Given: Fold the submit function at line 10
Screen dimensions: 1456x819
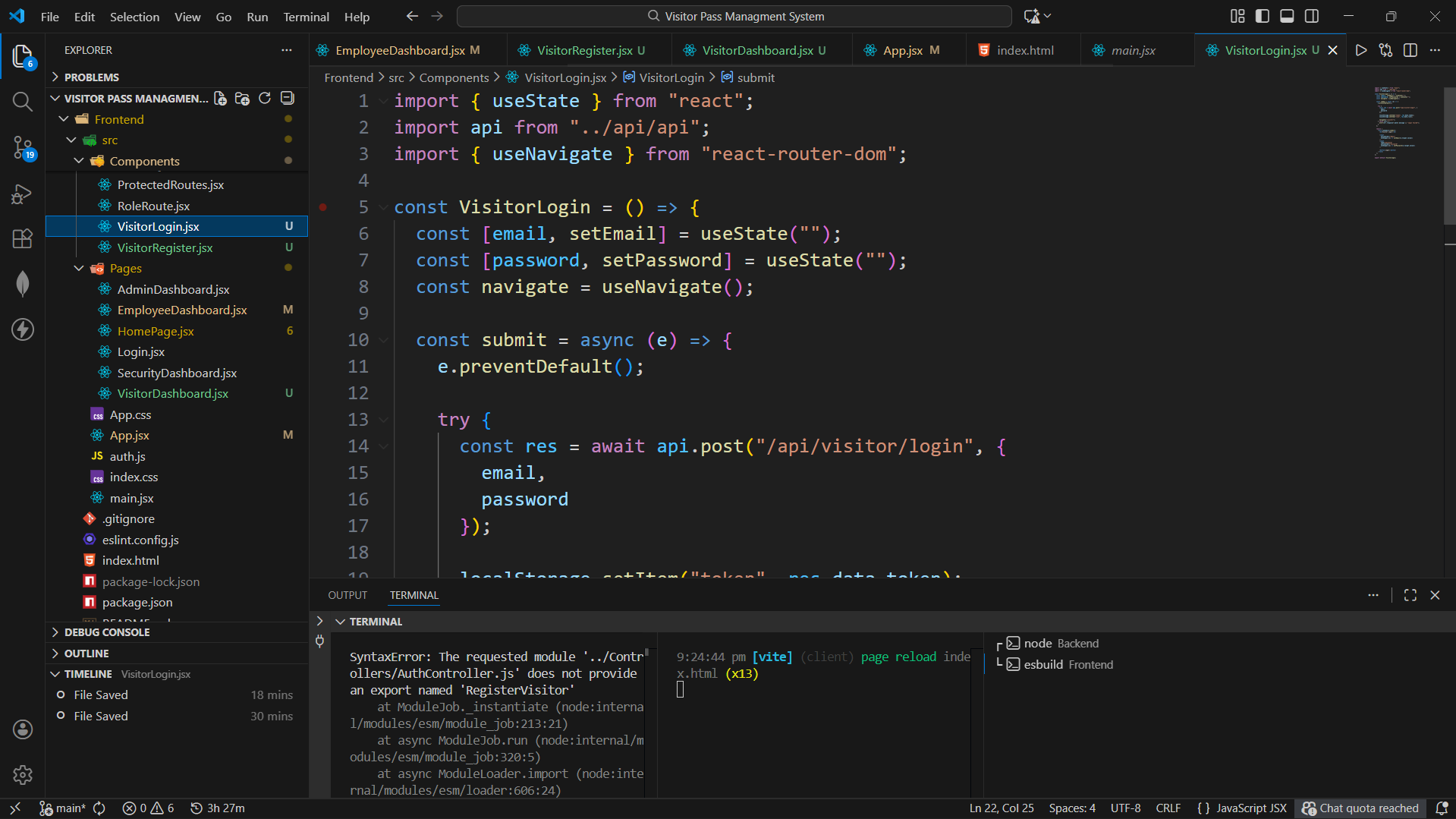Looking at the screenshot, I should [x=384, y=341].
